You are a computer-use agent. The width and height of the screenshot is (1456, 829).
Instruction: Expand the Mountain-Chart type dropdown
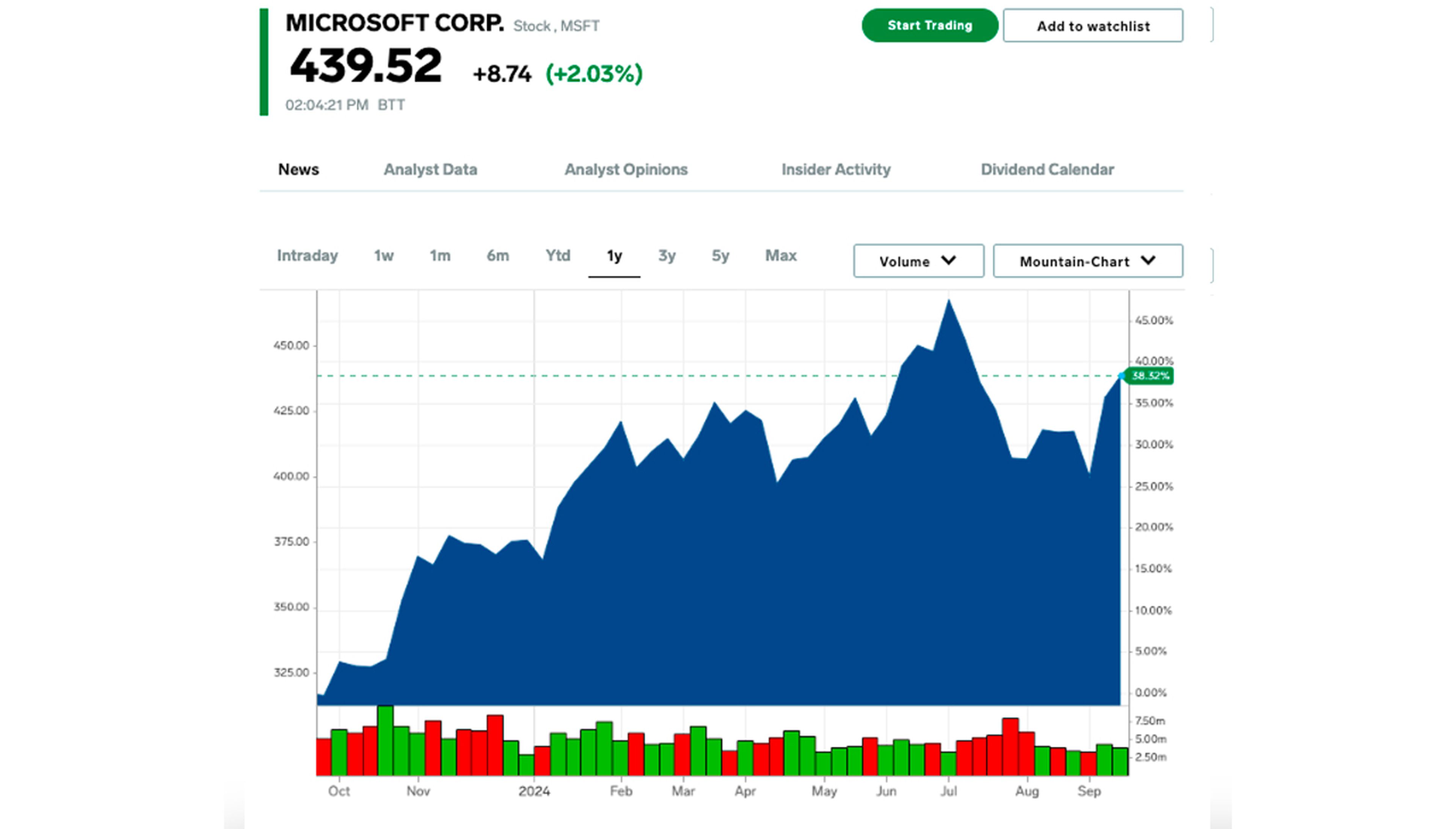[x=1087, y=261]
